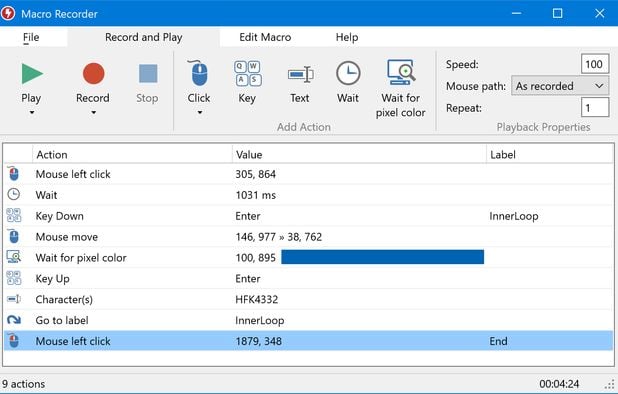
Task: Click the text icon of Character(s) row
Action: pyautogui.click(x=14, y=299)
